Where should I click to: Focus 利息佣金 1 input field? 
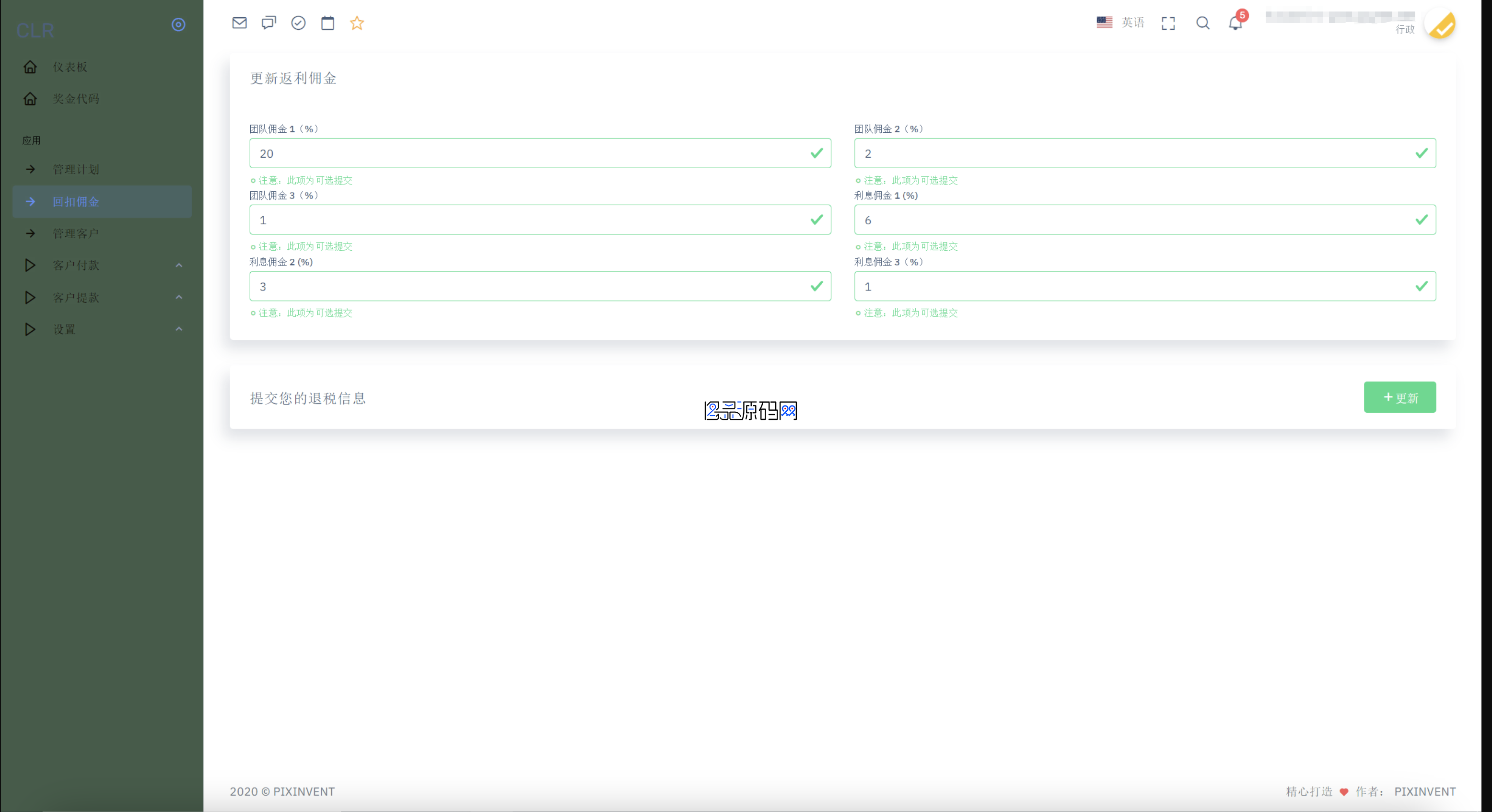click(1144, 220)
